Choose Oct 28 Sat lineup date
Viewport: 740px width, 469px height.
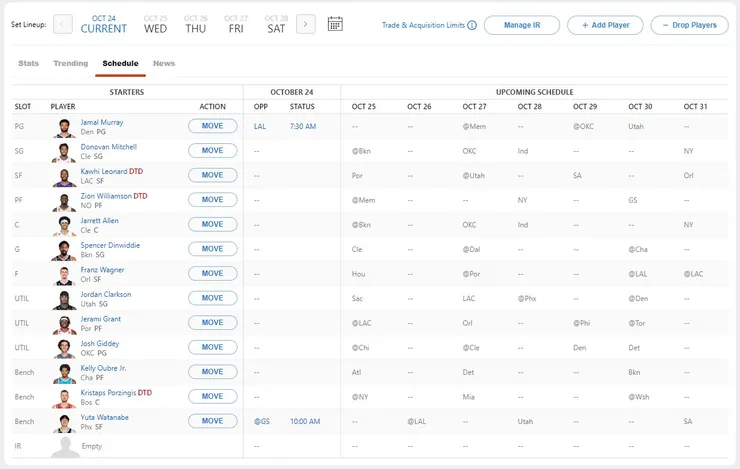(277, 24)
